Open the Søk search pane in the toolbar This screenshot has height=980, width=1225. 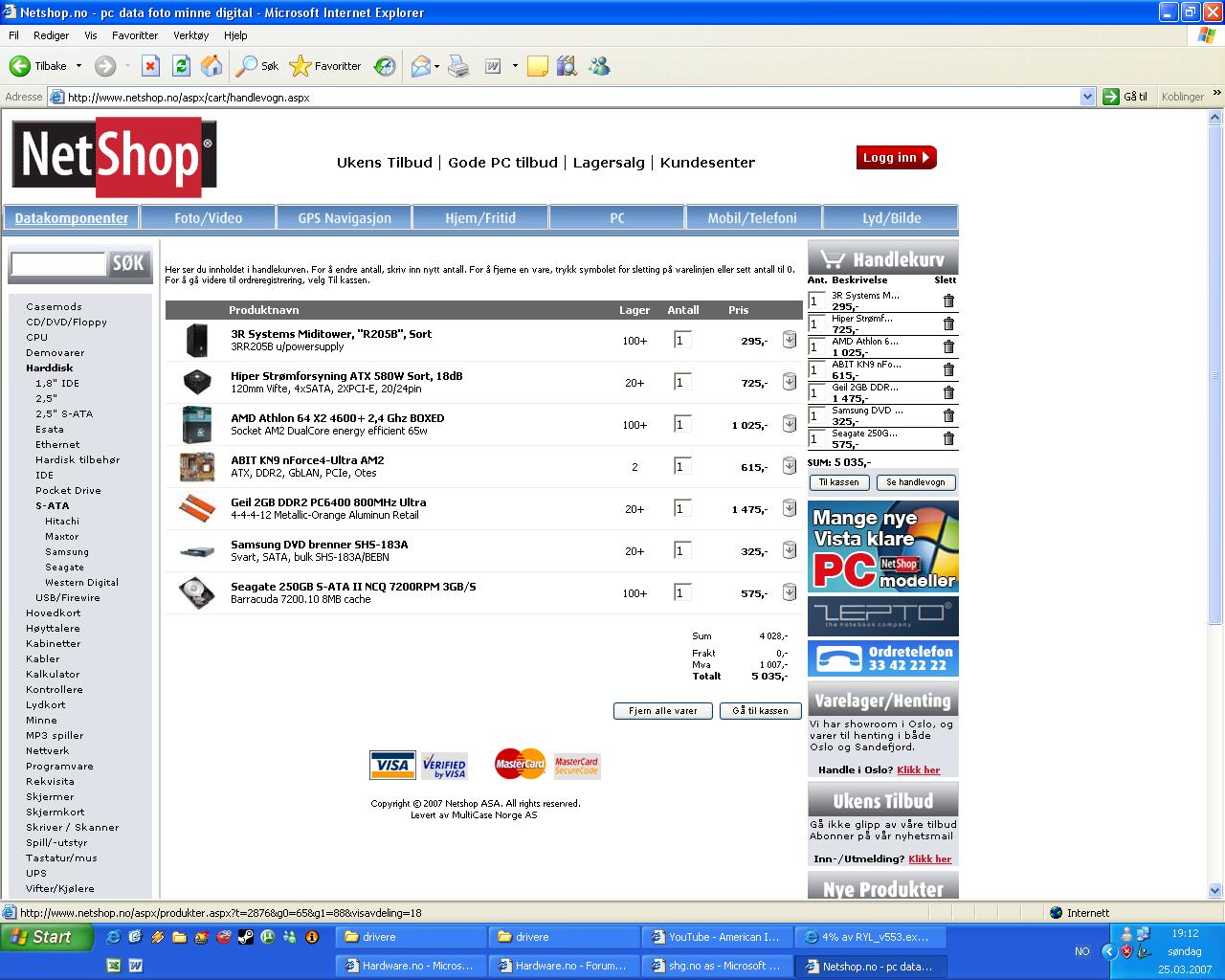(x=257, y=66)
